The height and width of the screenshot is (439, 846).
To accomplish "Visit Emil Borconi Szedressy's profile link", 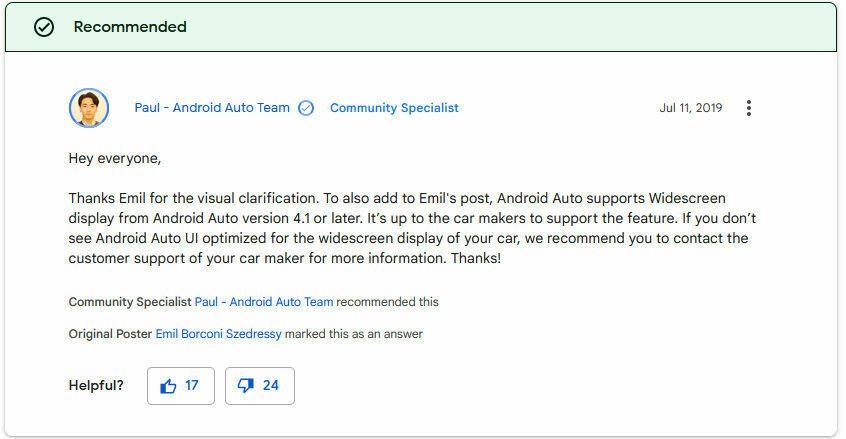I will [x=218, y=334].
